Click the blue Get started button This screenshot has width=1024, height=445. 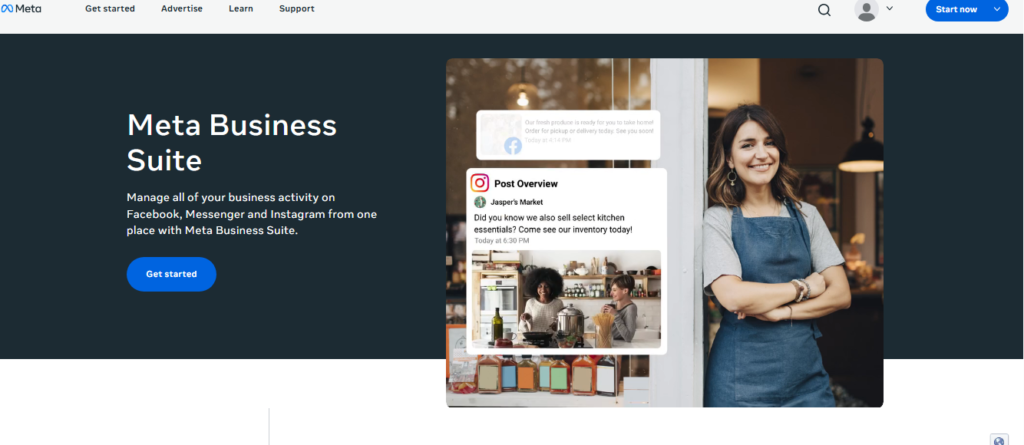pyautogui.click(x=171, y=274)
